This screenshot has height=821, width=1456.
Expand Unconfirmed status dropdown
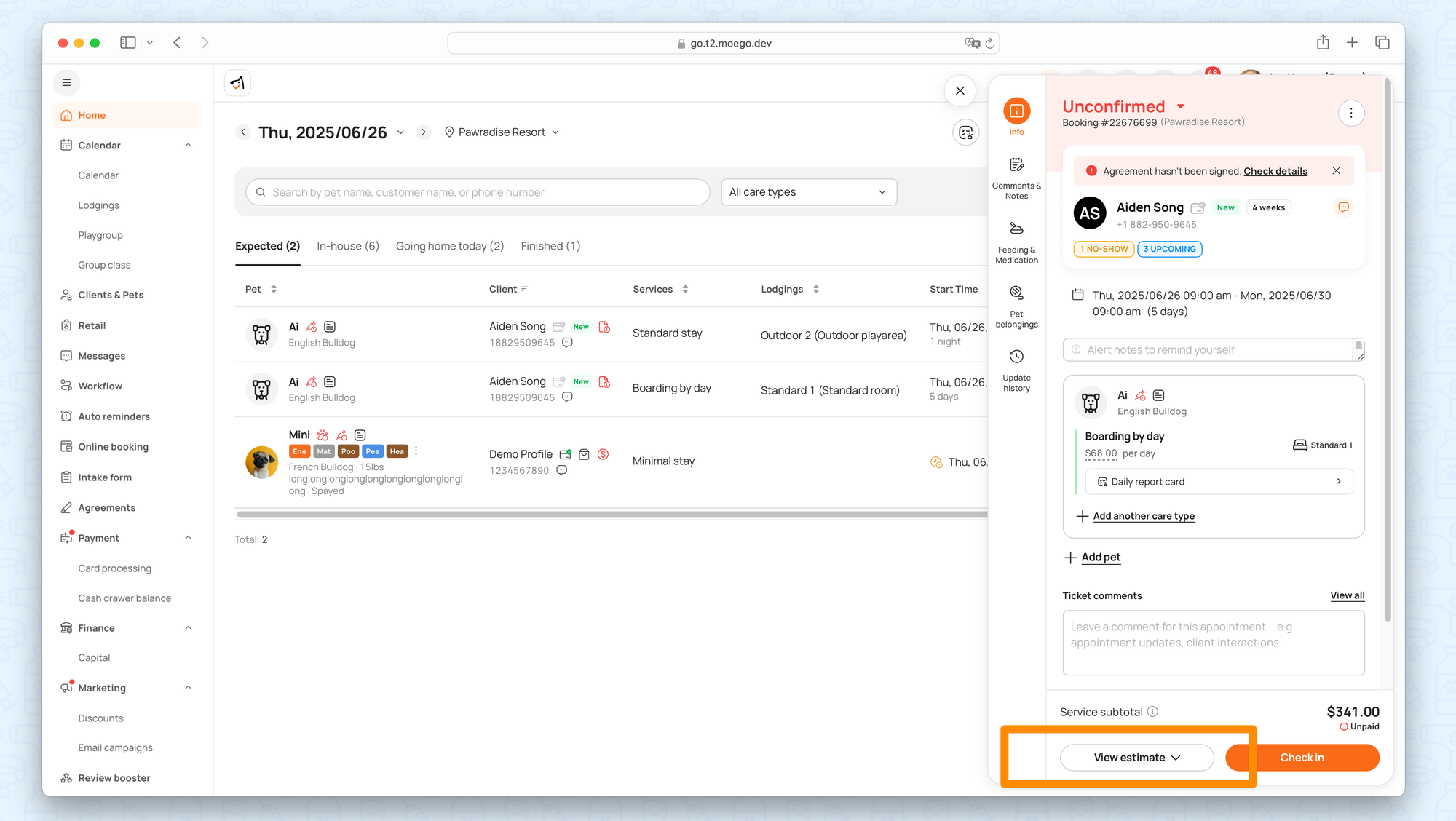[1180, 107]
